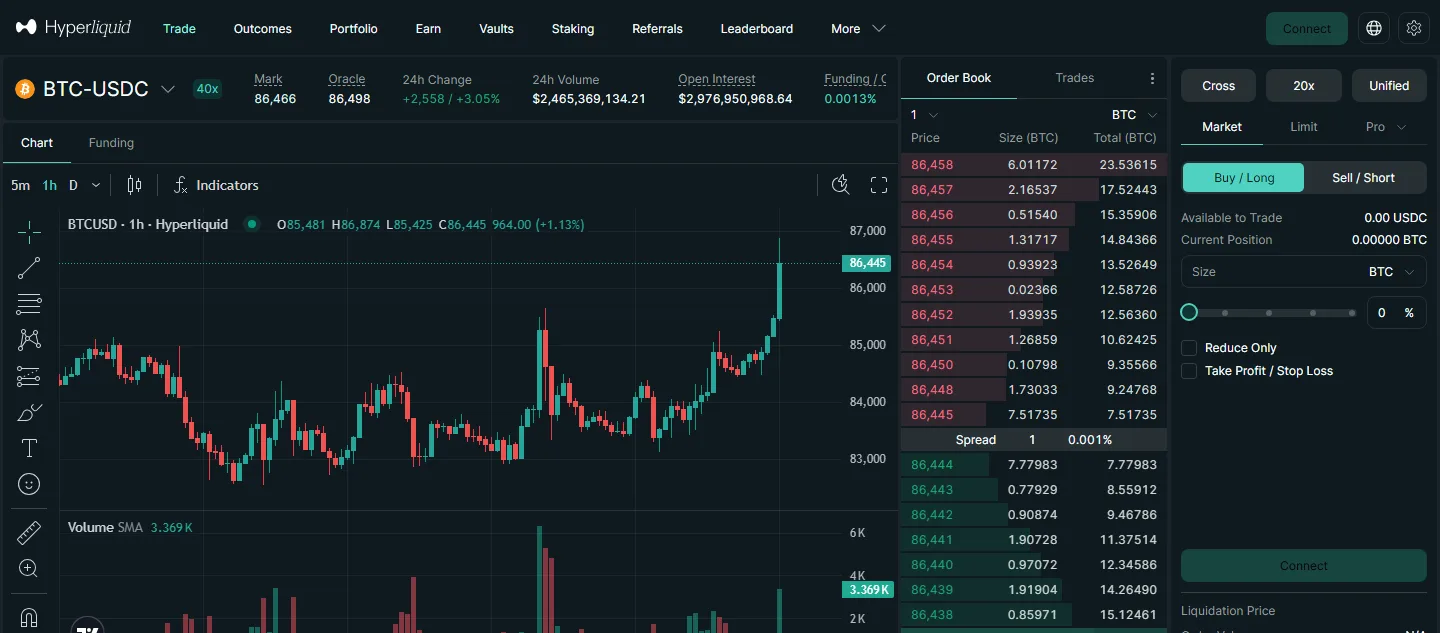
Task: Click the Bitcoin coin icon
Action: click(x=25, y=89)
